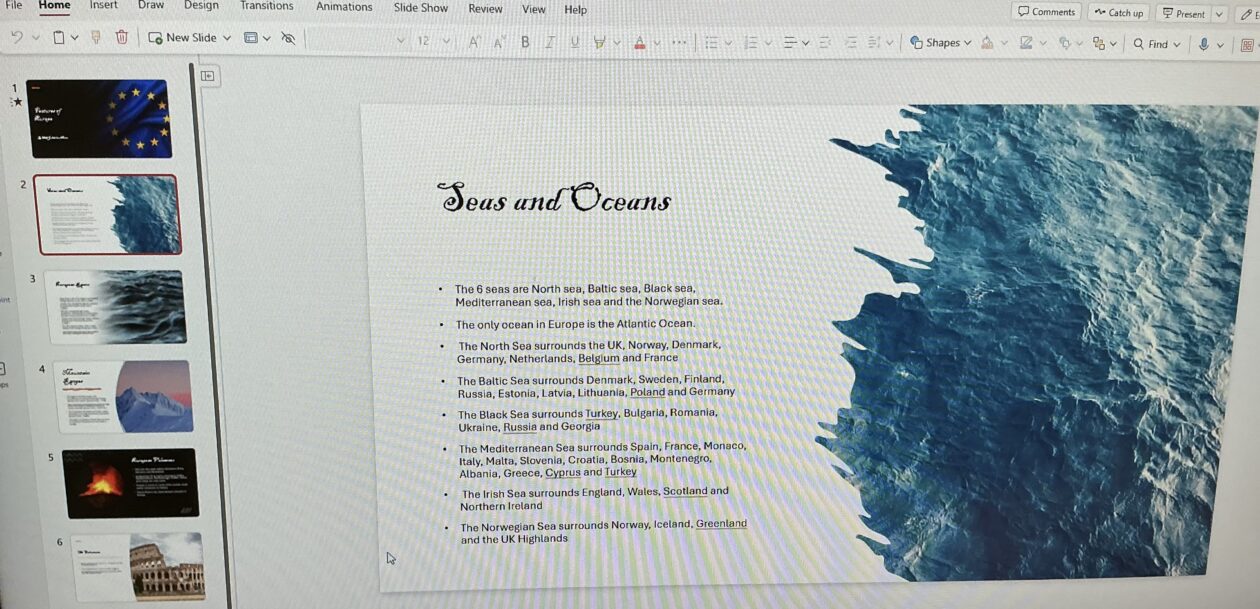
Task: Switch to the Design tab
Action: point(201,5)
